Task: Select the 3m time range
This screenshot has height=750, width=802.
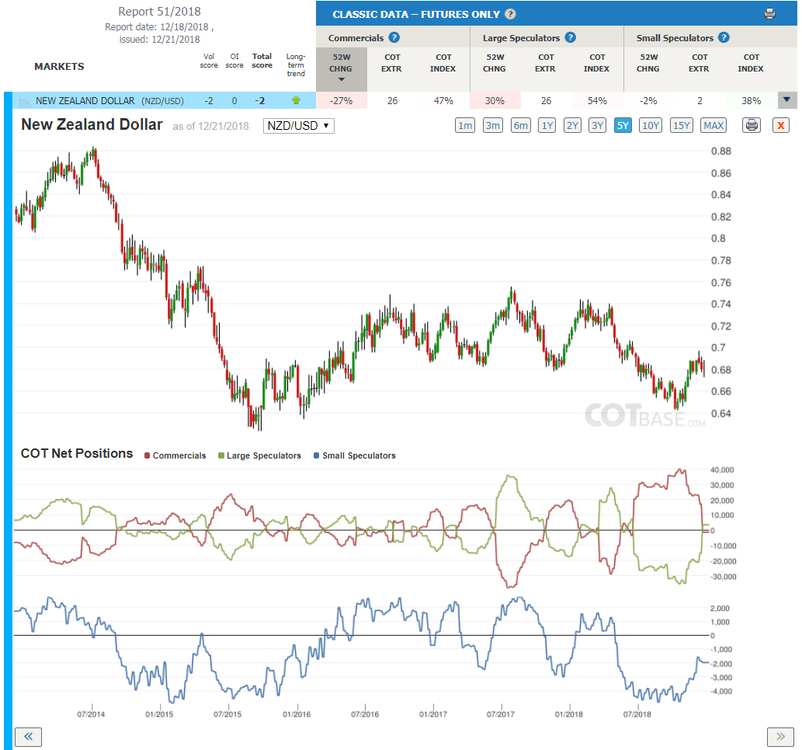Action: (x=493, y=125)
